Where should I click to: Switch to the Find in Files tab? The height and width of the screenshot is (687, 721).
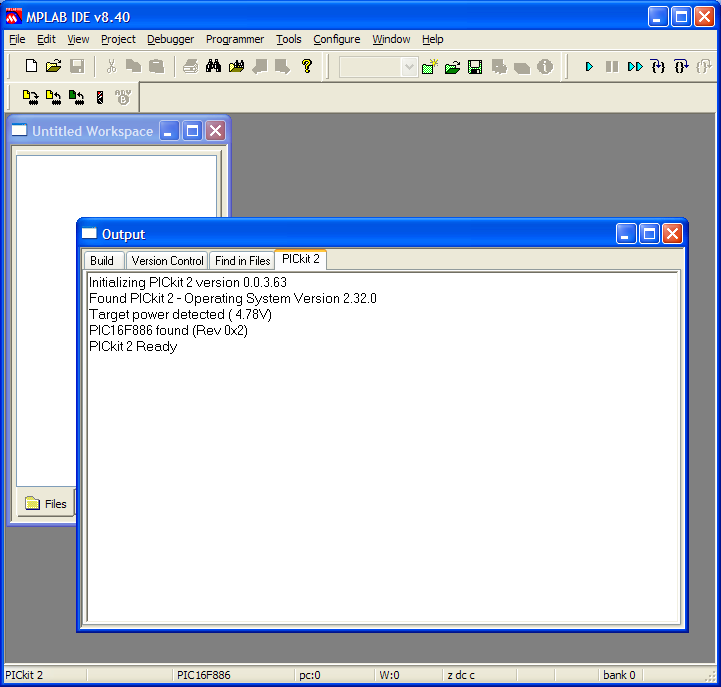point(242,261)
